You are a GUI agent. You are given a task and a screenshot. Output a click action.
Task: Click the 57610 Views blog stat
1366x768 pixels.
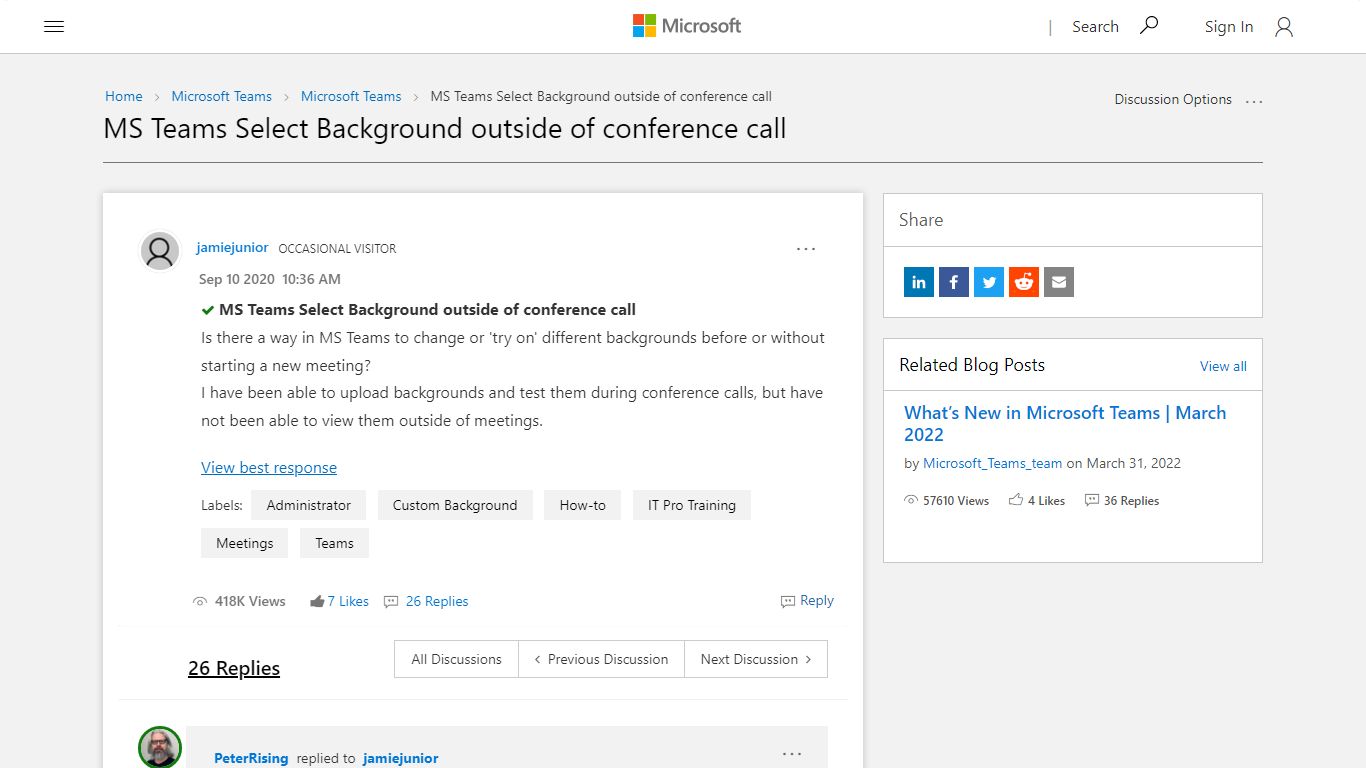tap(946, 500)
